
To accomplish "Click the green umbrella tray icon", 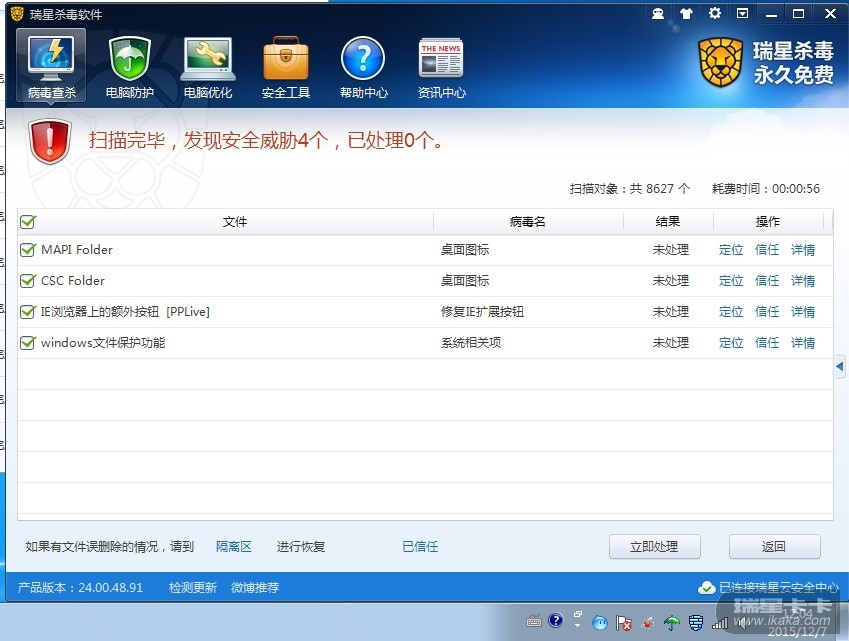I will [x=672, y=622].
